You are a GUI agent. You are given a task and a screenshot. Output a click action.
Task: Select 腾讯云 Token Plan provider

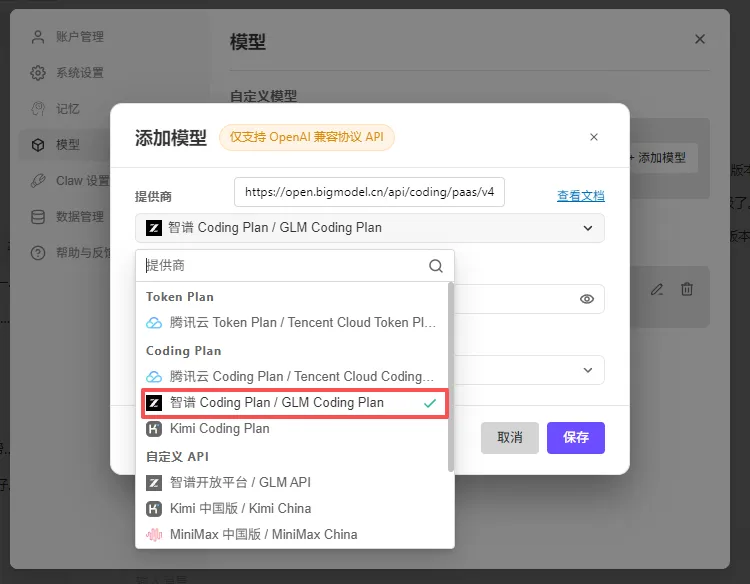(292, 323)
